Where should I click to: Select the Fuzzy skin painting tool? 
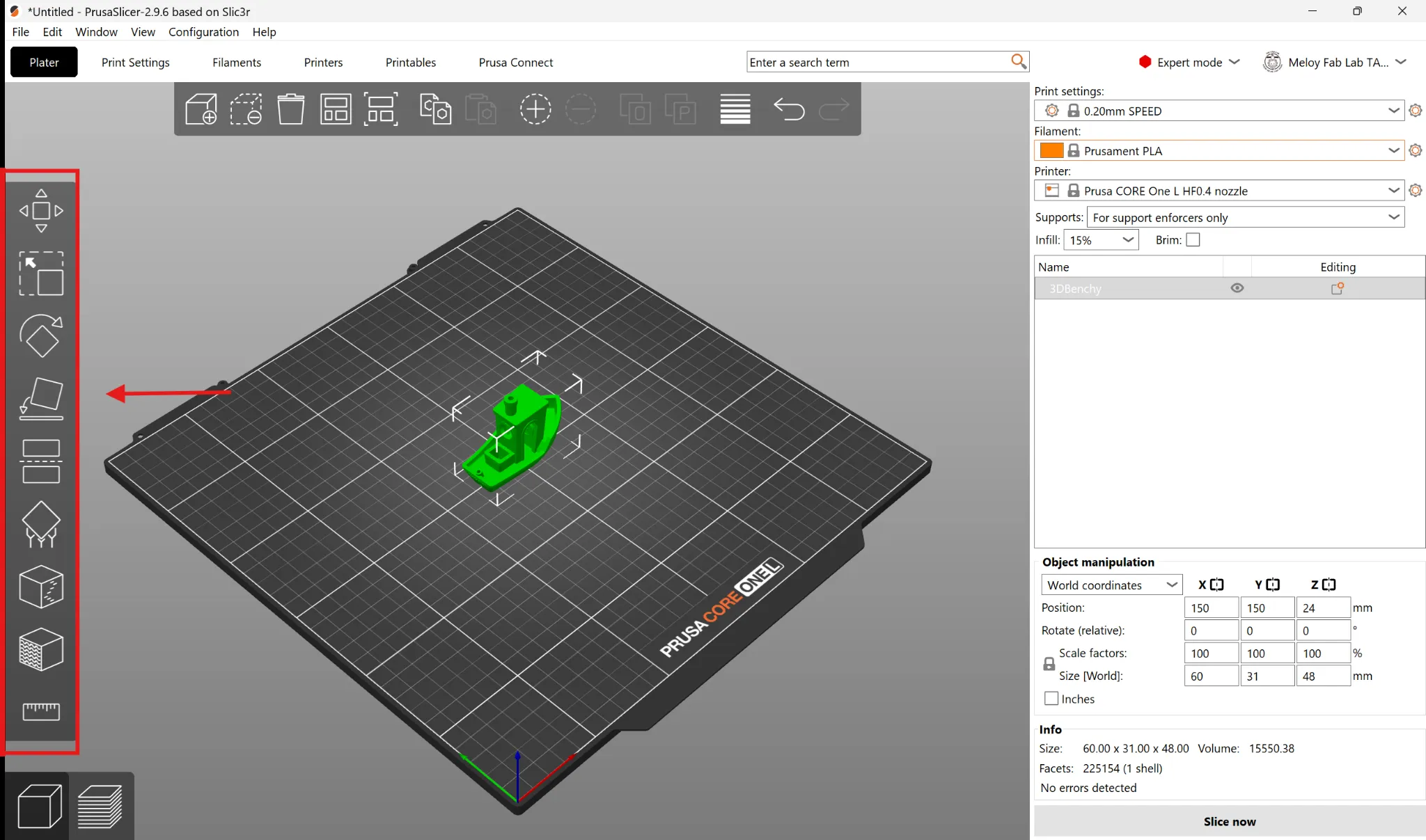click(41, 649)
